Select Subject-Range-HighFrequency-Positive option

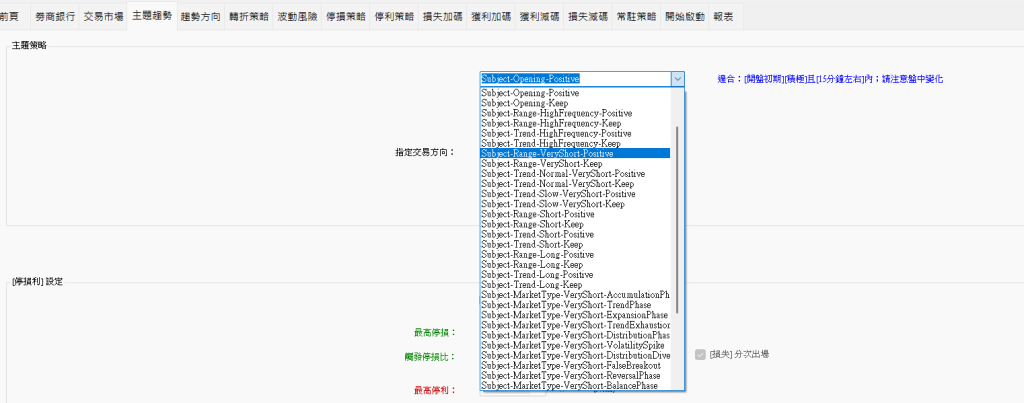coord(556,113)
